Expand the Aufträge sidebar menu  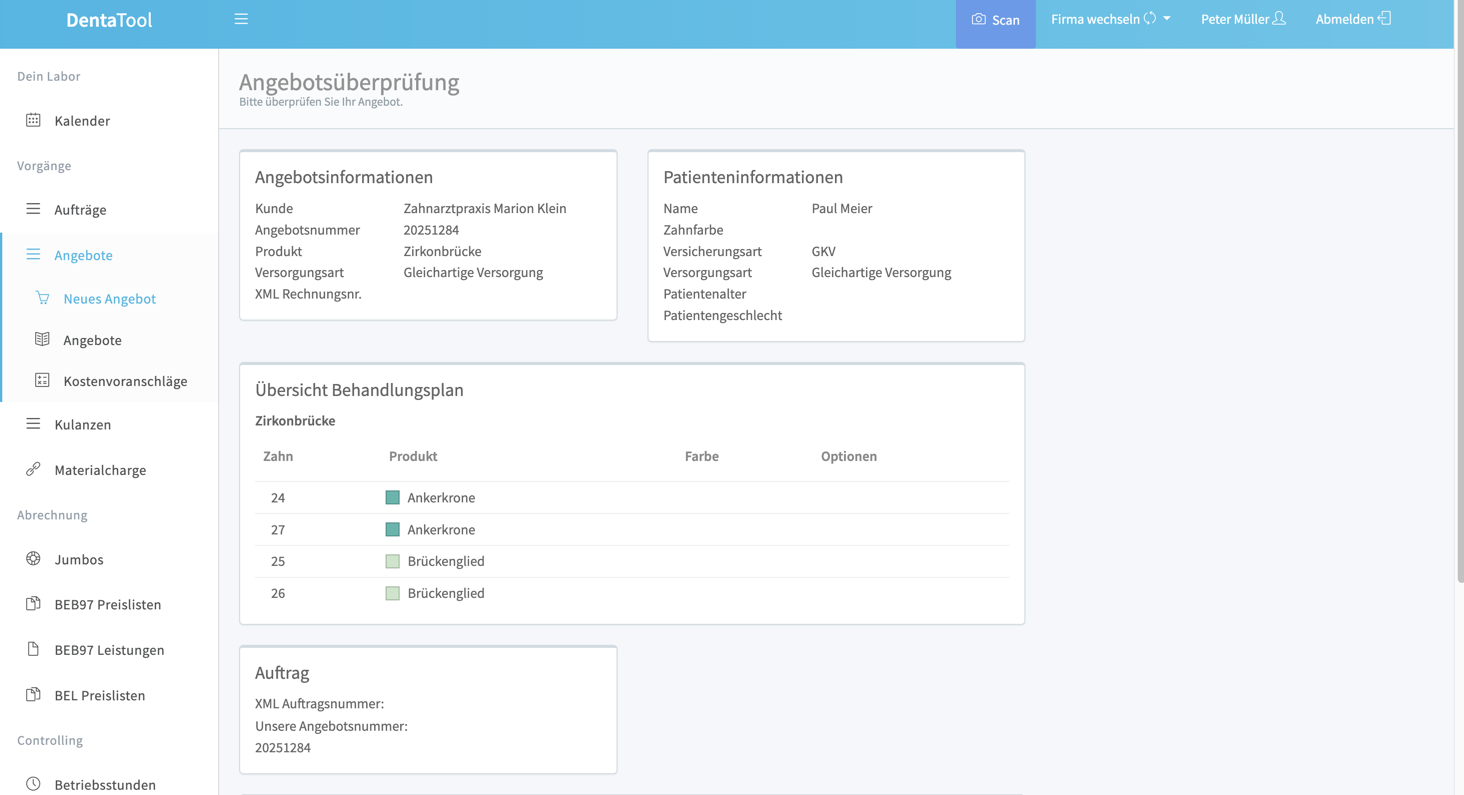click(x=80, y=210)
